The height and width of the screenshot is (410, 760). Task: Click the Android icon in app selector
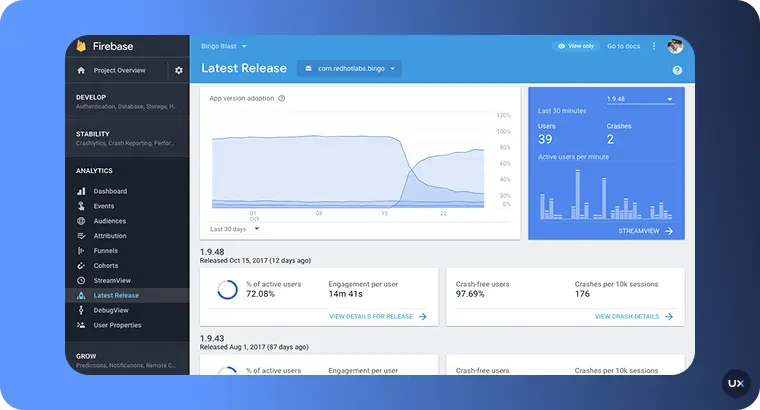point(308,68)
